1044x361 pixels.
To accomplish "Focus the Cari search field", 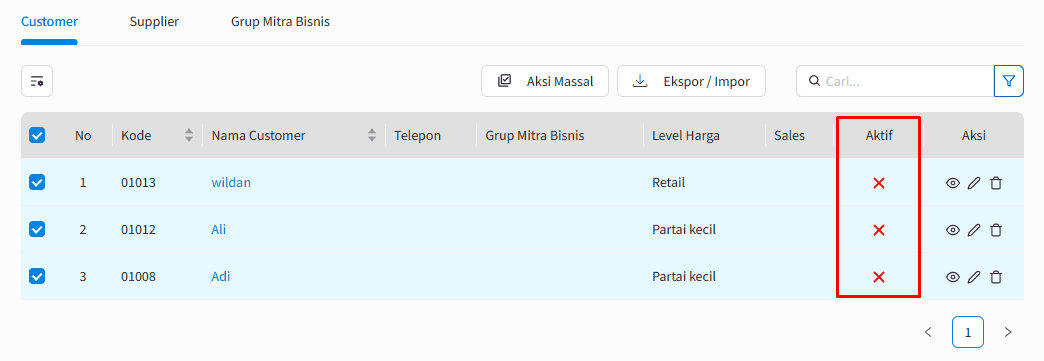I will click(x=895, y=81).
